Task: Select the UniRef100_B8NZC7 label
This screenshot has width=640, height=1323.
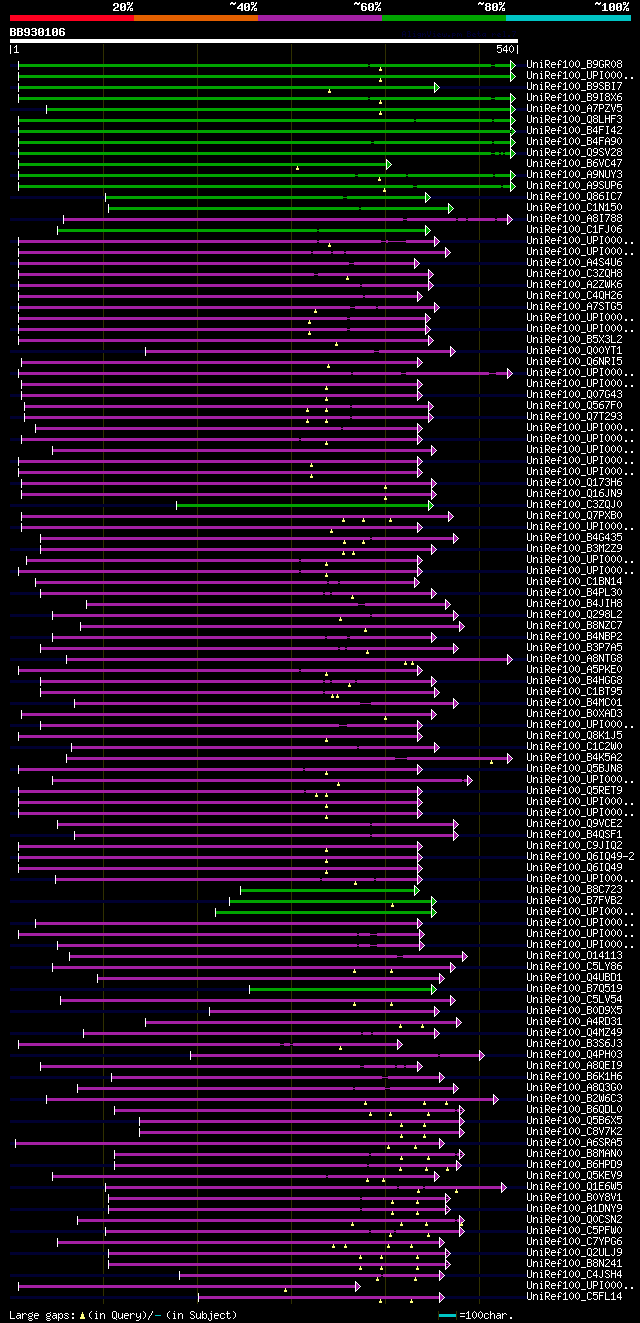Action: click(574, 625)
